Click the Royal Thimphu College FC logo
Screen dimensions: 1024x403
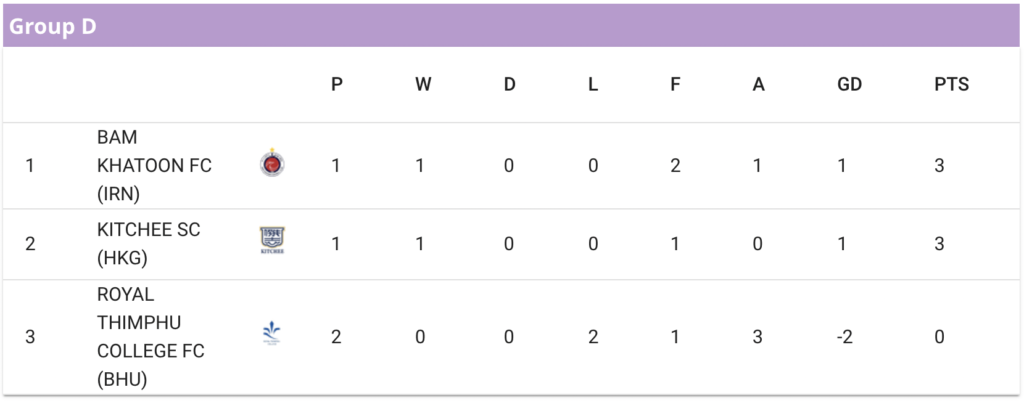click(271, 332)
